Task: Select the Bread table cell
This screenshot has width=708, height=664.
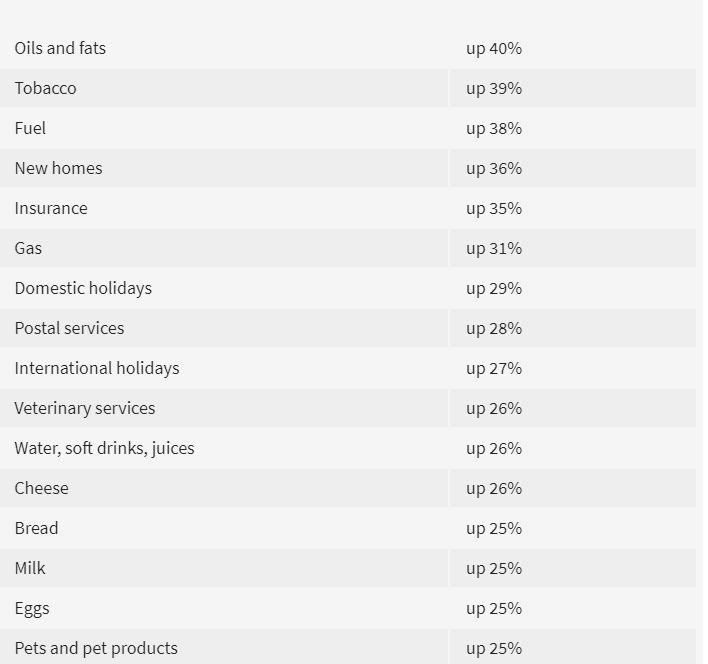Action: 36,528
